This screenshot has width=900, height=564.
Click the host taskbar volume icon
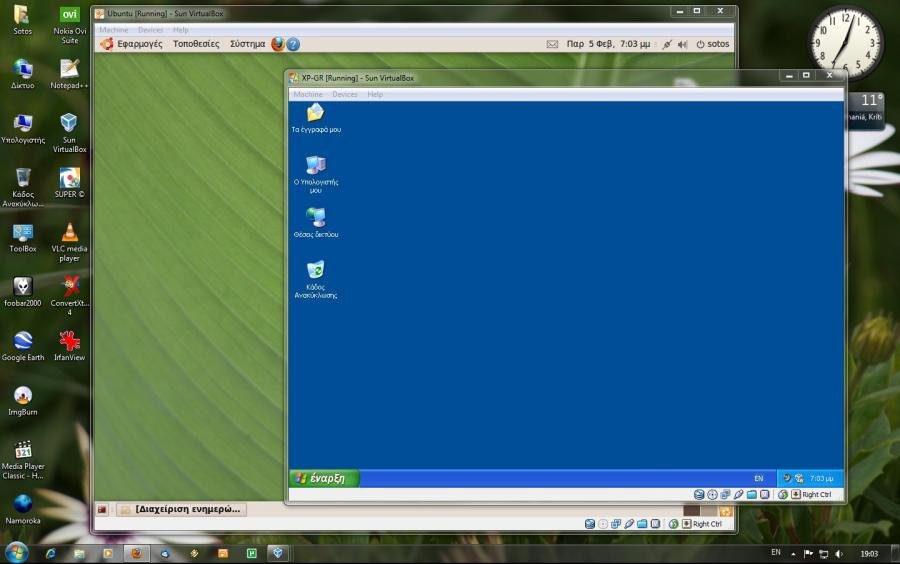(x=838, y=553)
